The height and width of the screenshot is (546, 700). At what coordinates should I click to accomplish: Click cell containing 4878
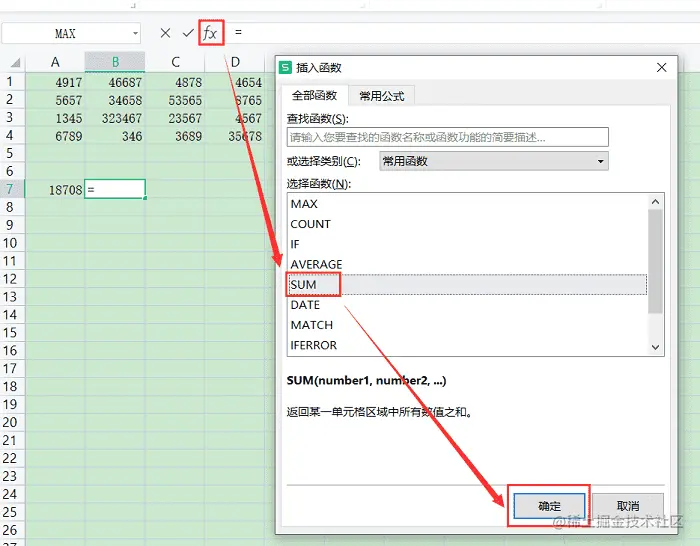[x=175, y=82]
